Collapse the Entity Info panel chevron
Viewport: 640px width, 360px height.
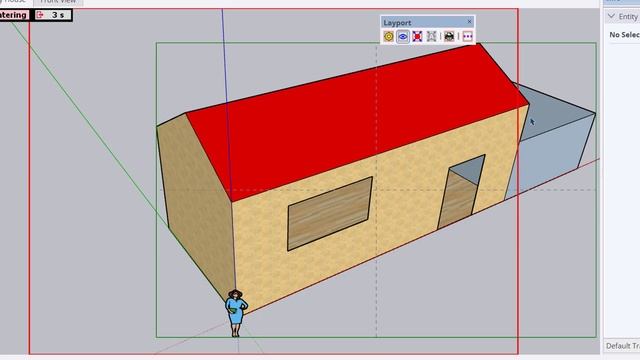click(611, 16)
